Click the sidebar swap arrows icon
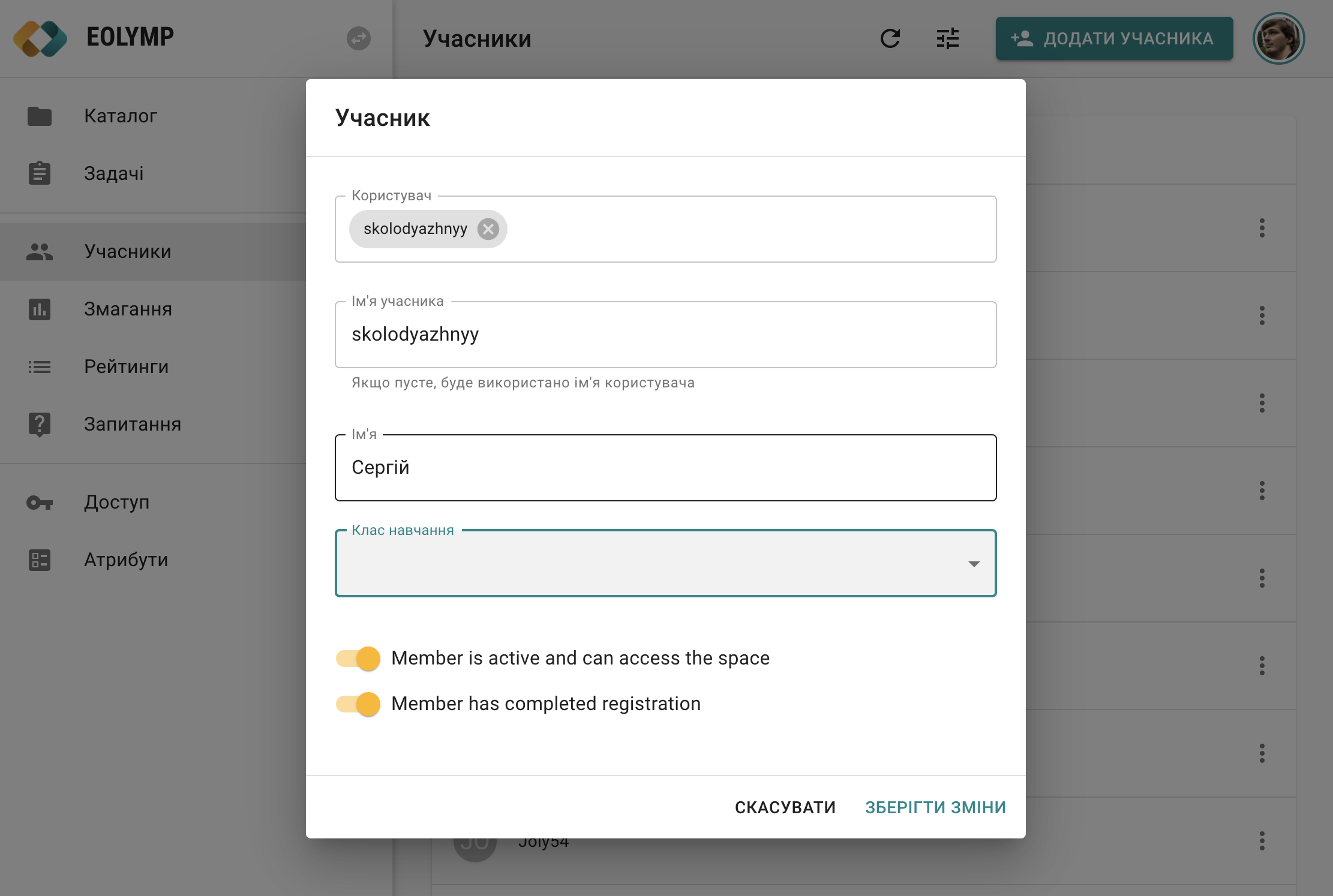Image resolution: width=1333 pixels, height=896 pixels. click(x=359, y=38)
